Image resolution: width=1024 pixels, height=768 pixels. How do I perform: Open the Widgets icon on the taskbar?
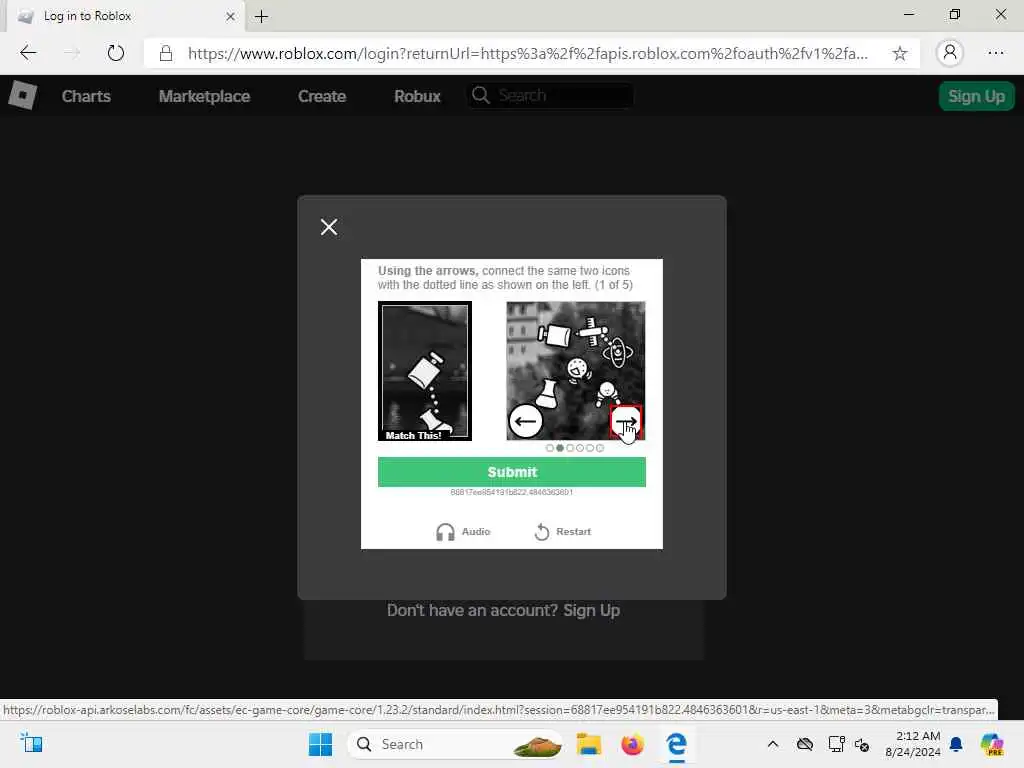[31, 743]
